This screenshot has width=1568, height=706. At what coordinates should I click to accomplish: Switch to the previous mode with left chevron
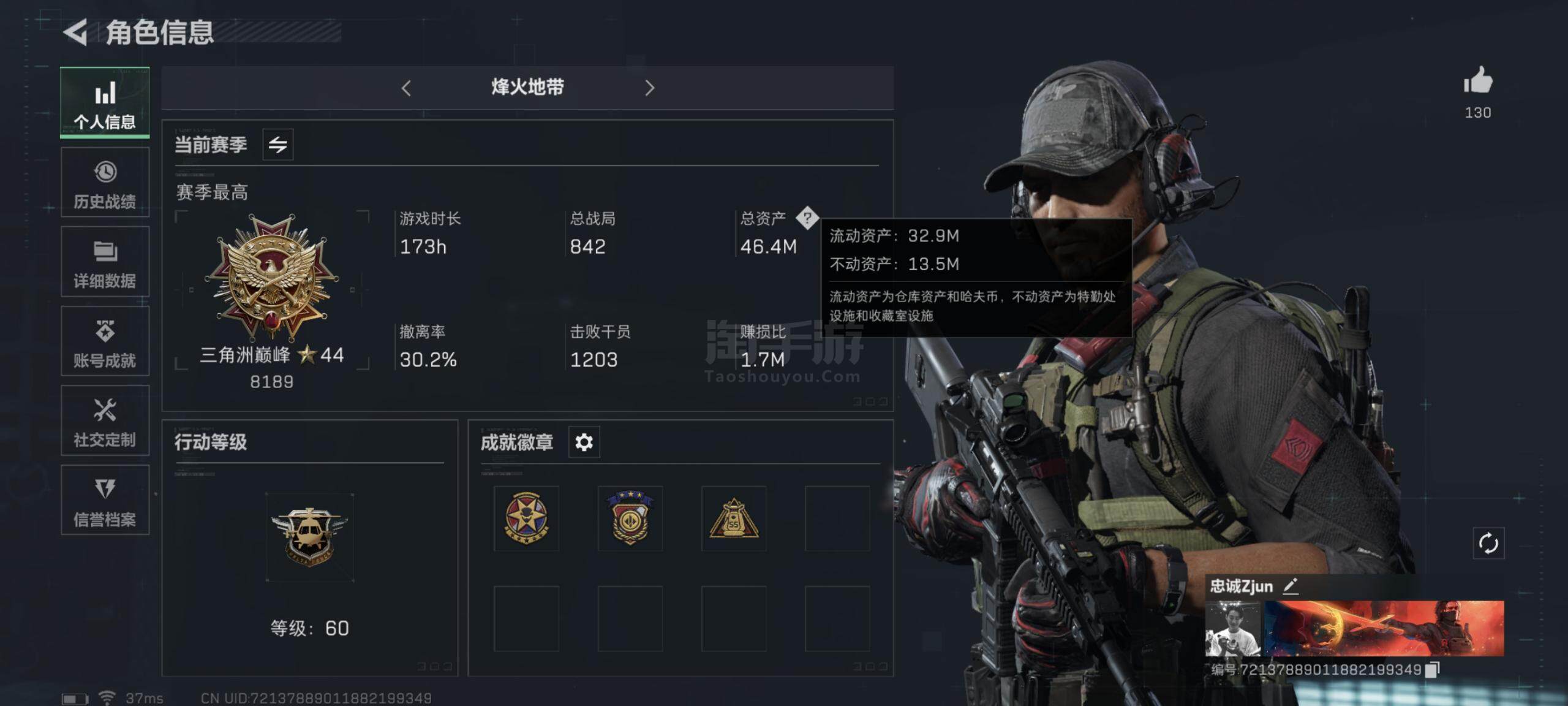pos(406,88)
